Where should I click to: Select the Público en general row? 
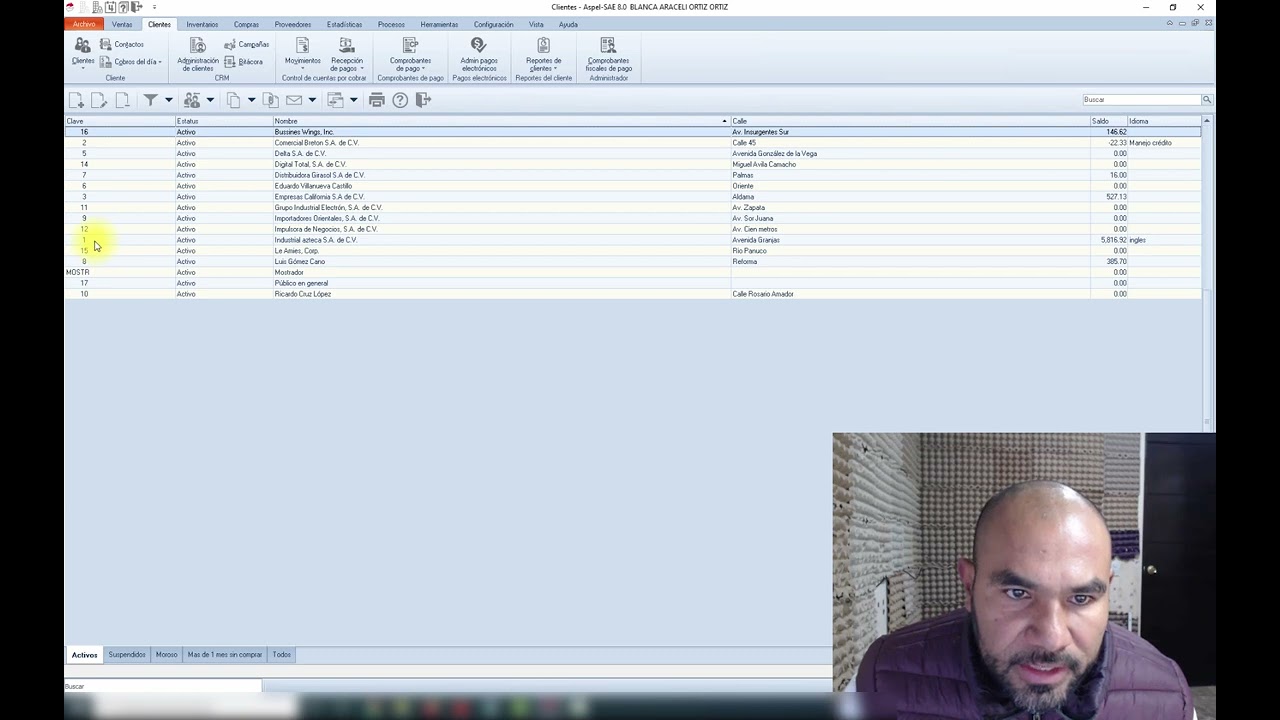pyautogui.click(x=633, y=283)
